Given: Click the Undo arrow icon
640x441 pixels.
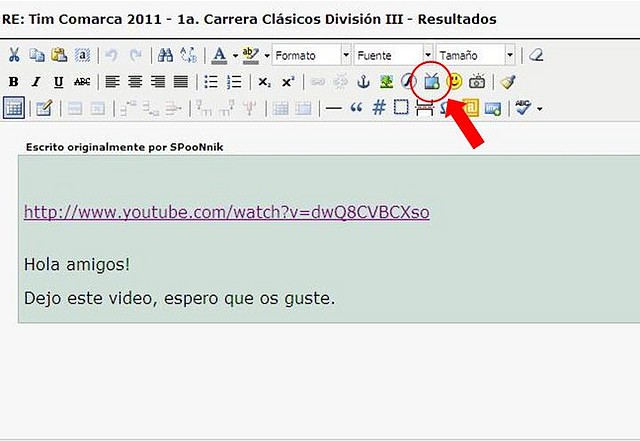Looking at the screenshot, I should coord(111,55).
